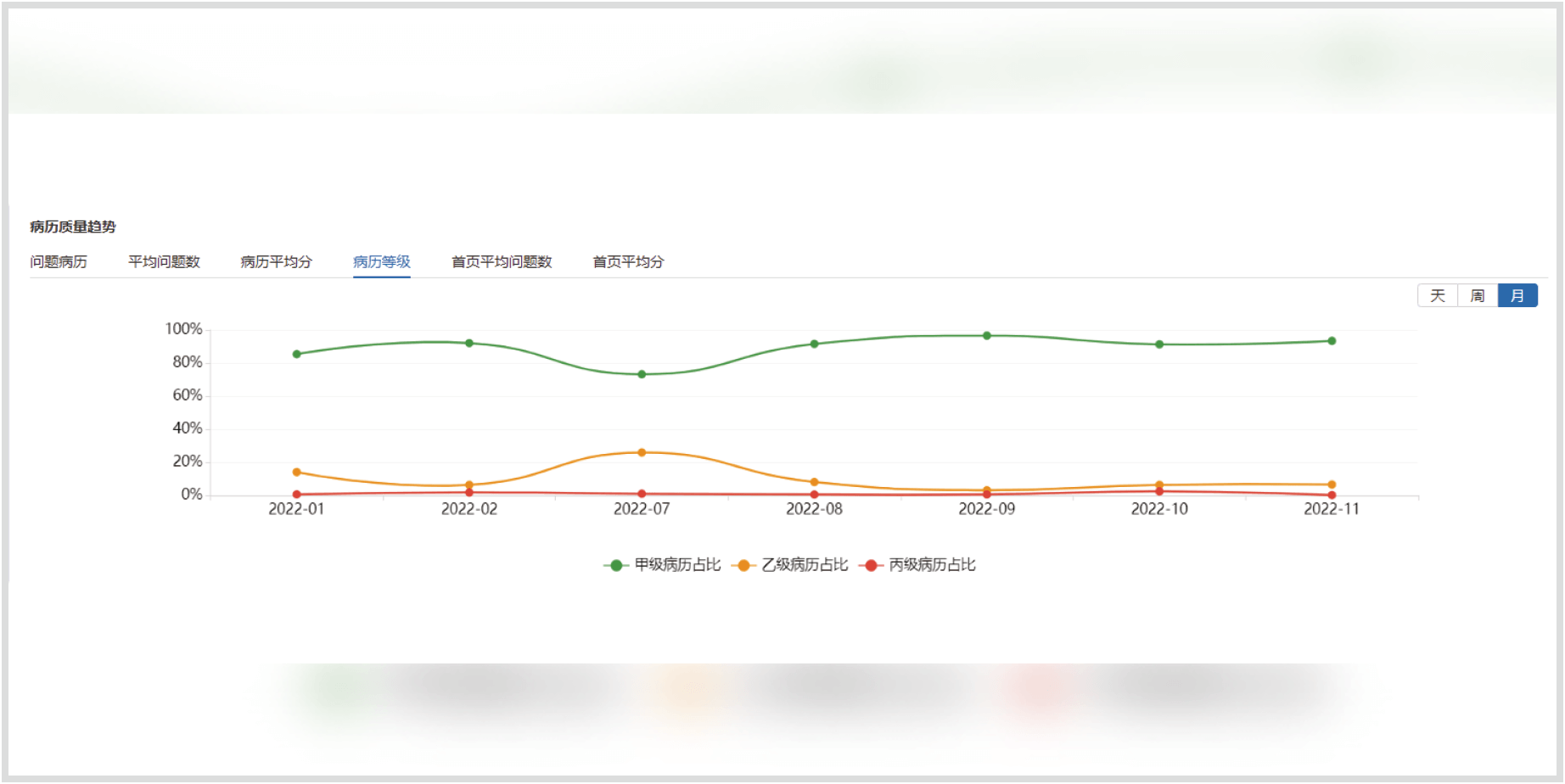Viewport: 1565px width, 784px height.
Task: Click the 20% y-axis label
Action: tap(188, 462)
